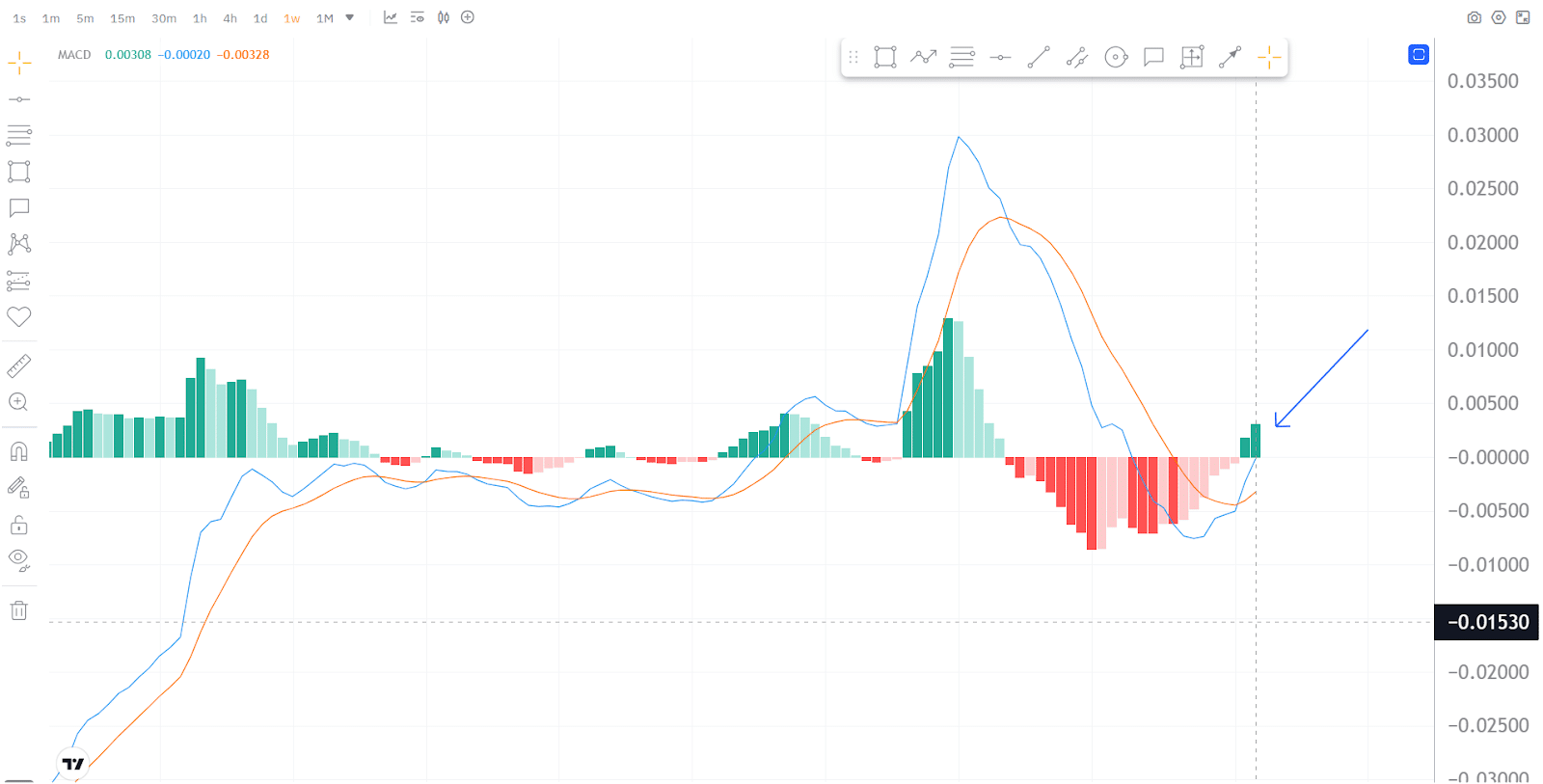1543x784 pixels.
Task: Grab the floating toolbar drag handle
Action: pos(853,58)
